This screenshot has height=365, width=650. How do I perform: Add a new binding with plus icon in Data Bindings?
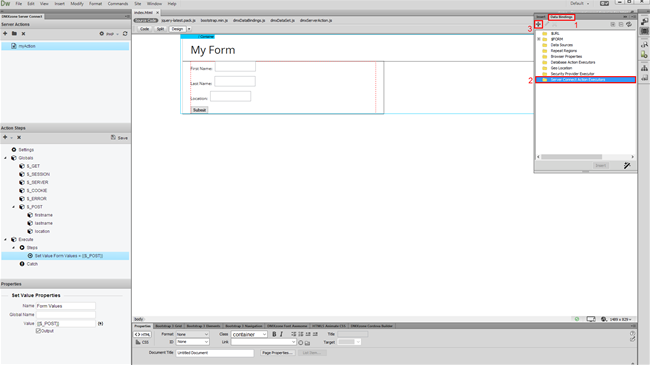coord(538,24)
